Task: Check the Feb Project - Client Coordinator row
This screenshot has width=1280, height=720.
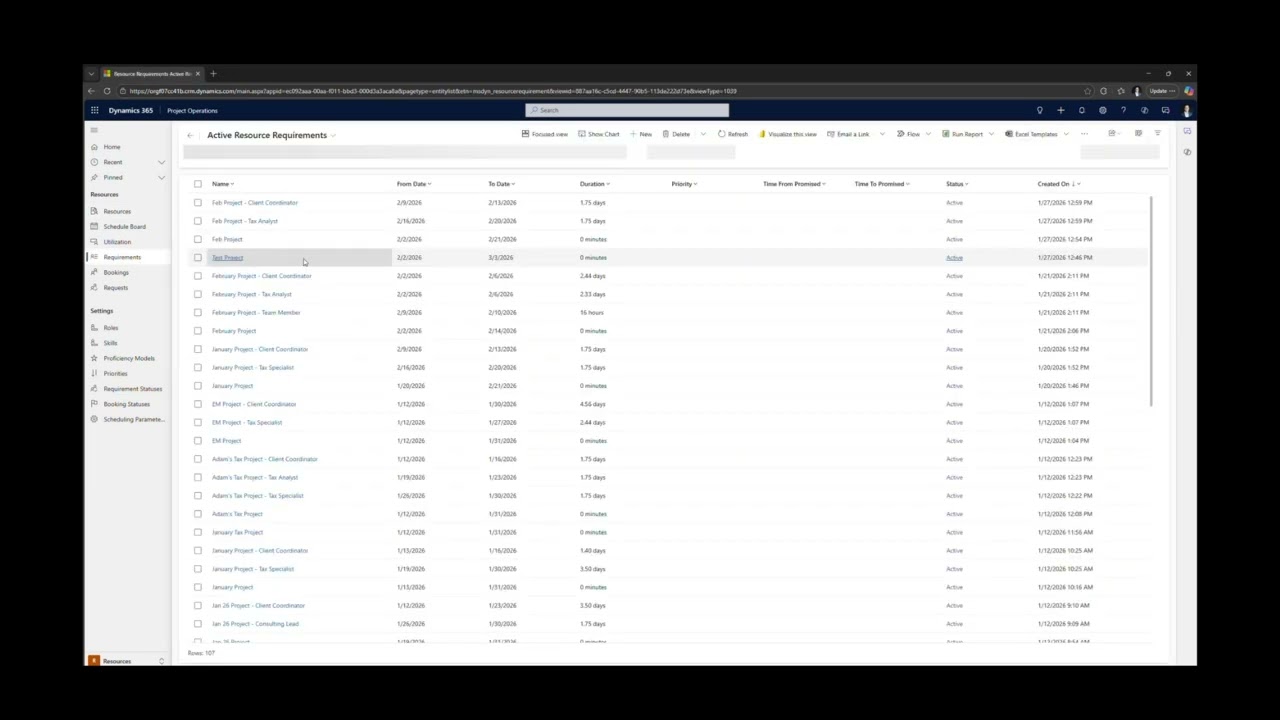Action: (197, 202)
